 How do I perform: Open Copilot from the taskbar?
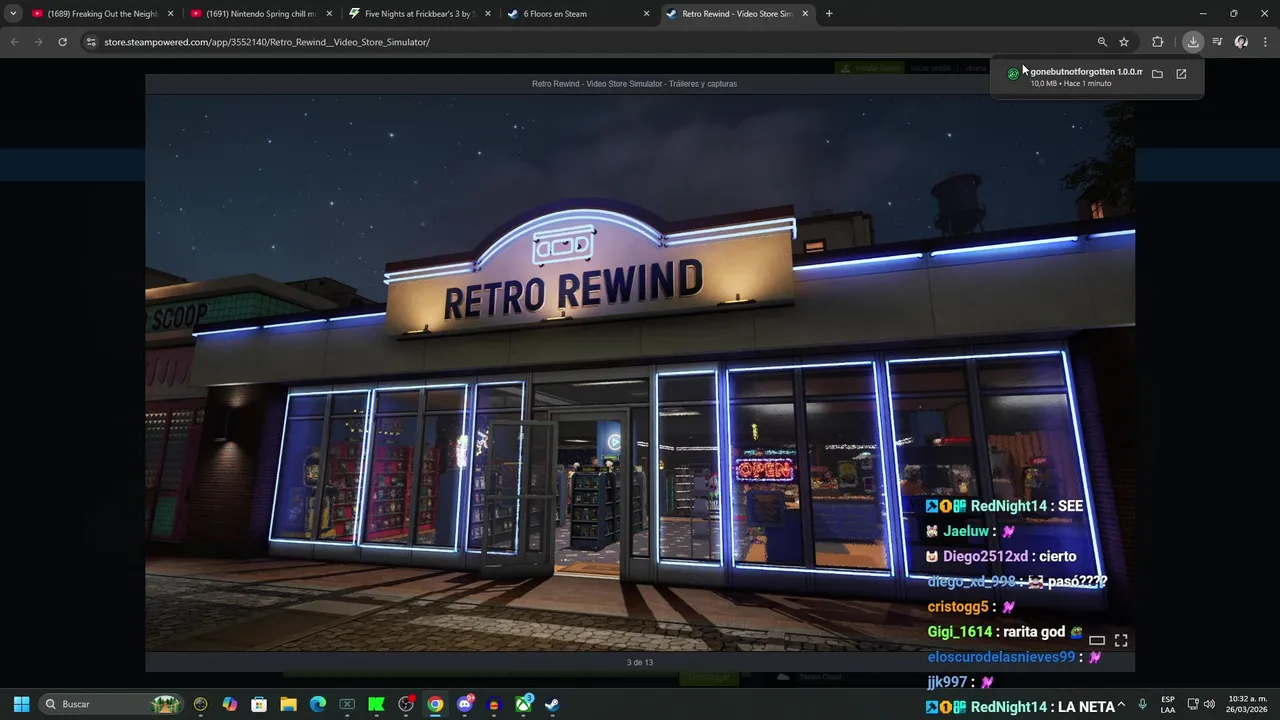(x=230, y=704)
